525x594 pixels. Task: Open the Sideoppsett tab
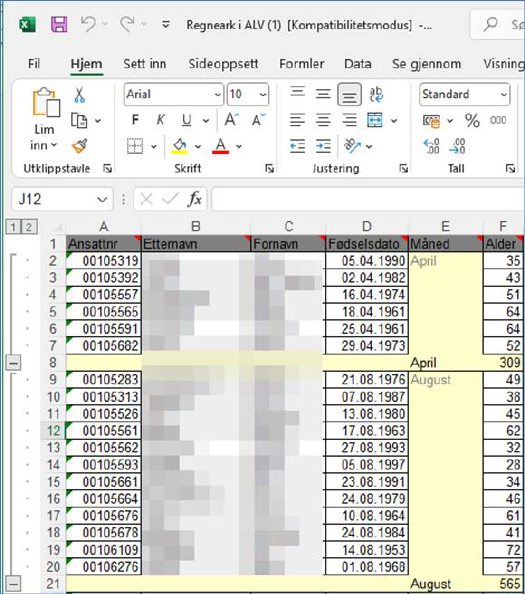point(223,64)
